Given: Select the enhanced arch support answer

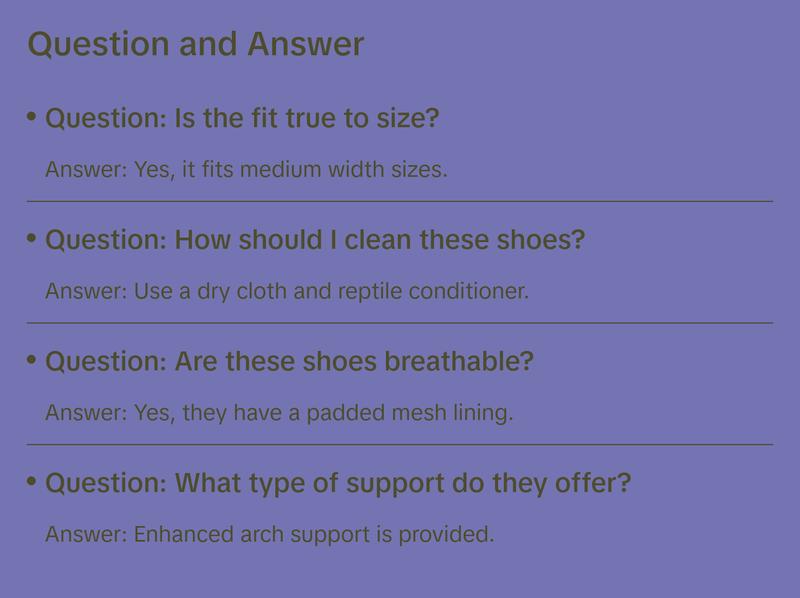Looking at the screenshot, I should click(270, 534).
